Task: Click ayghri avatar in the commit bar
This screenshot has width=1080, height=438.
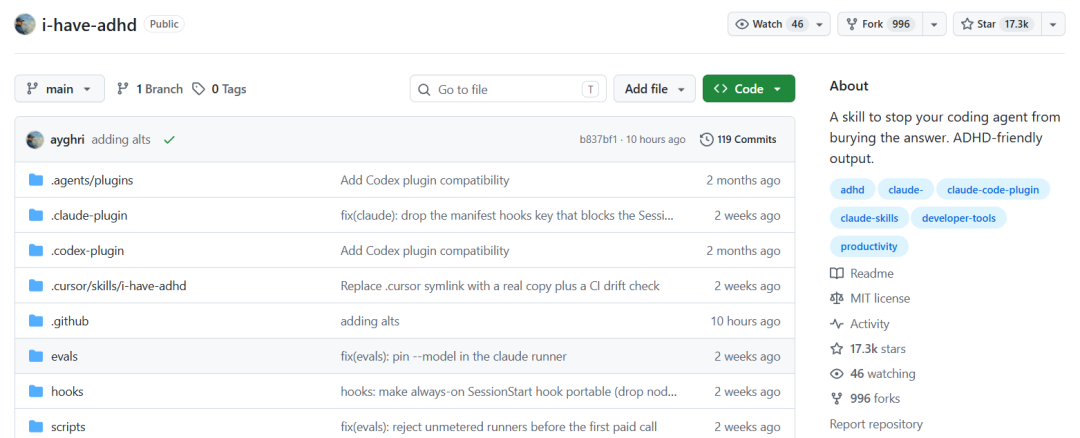Action: click(35, 140)
